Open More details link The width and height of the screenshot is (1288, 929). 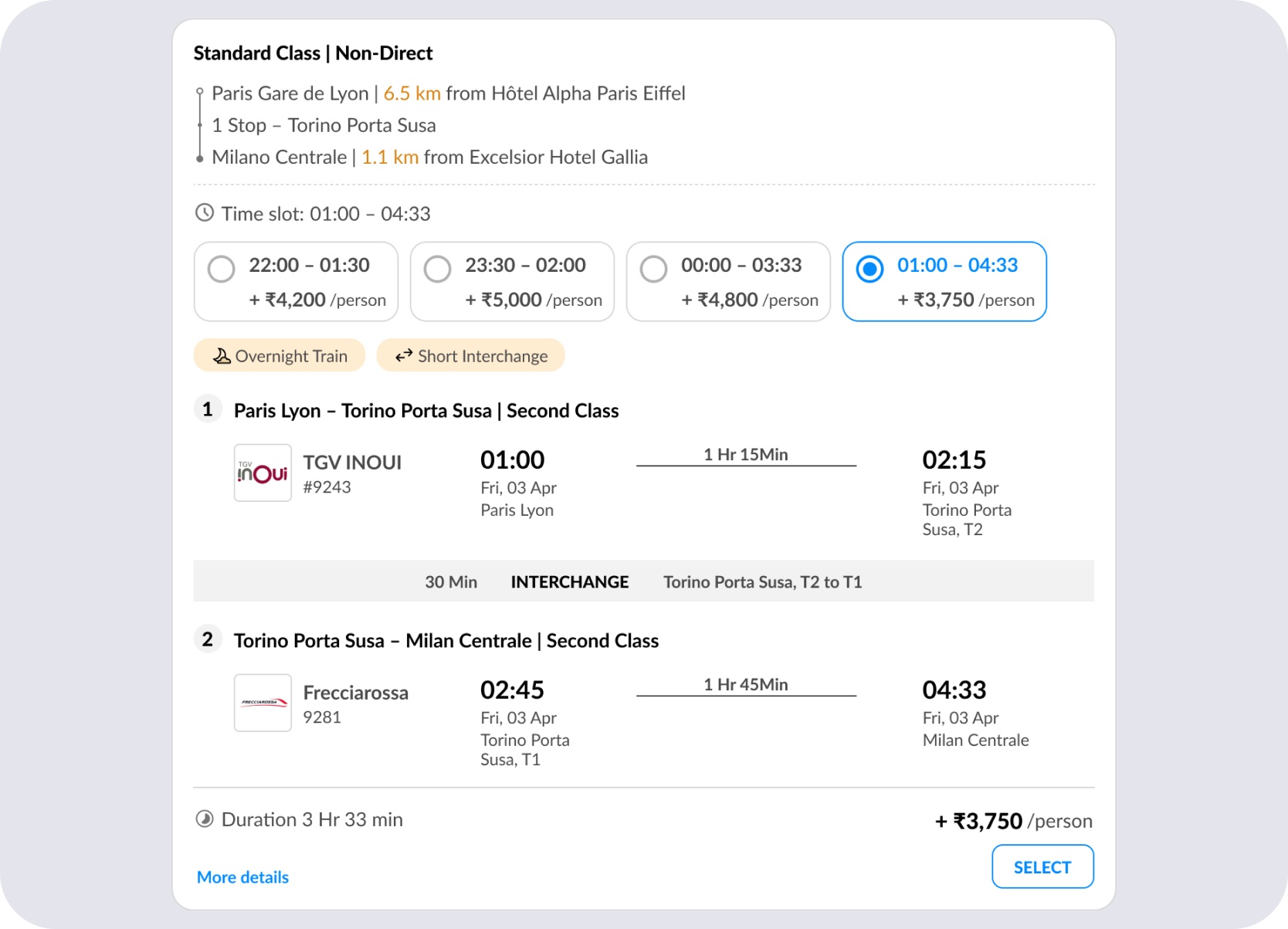coord(242,877)
